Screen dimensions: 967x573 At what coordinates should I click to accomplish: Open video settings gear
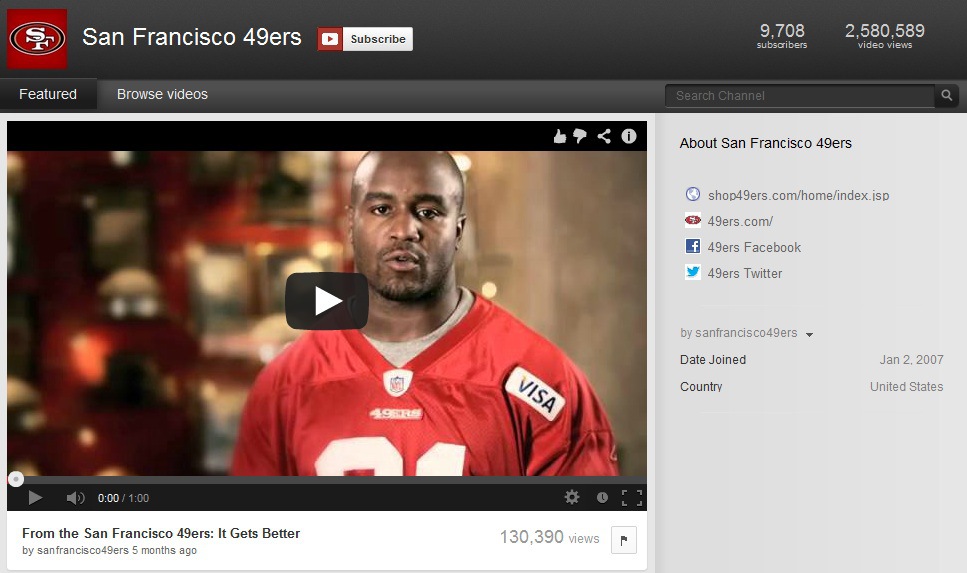coord(572,497)
